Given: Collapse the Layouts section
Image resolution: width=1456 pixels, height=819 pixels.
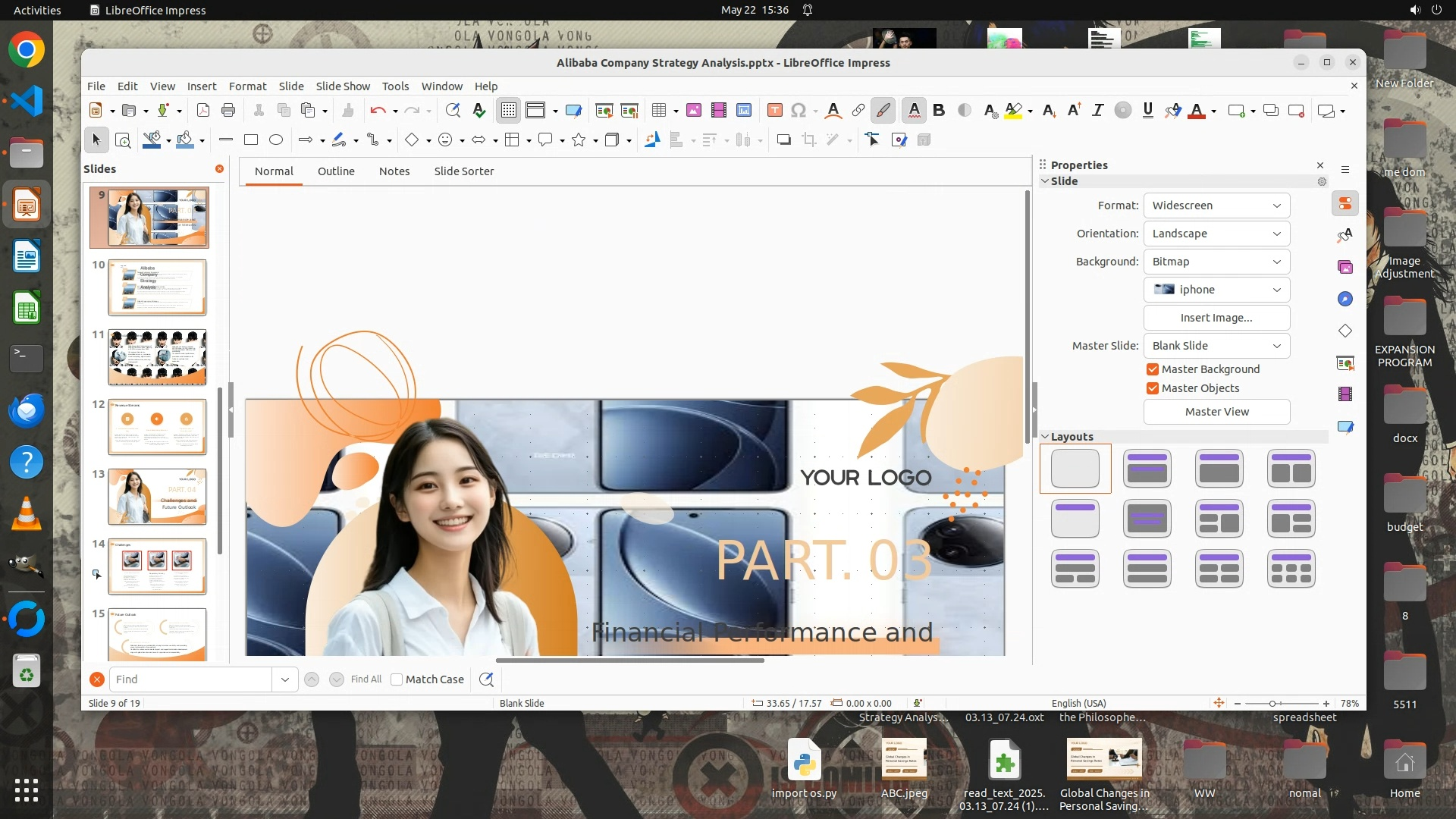Looking at the screenshot, I should [1045, 437].
